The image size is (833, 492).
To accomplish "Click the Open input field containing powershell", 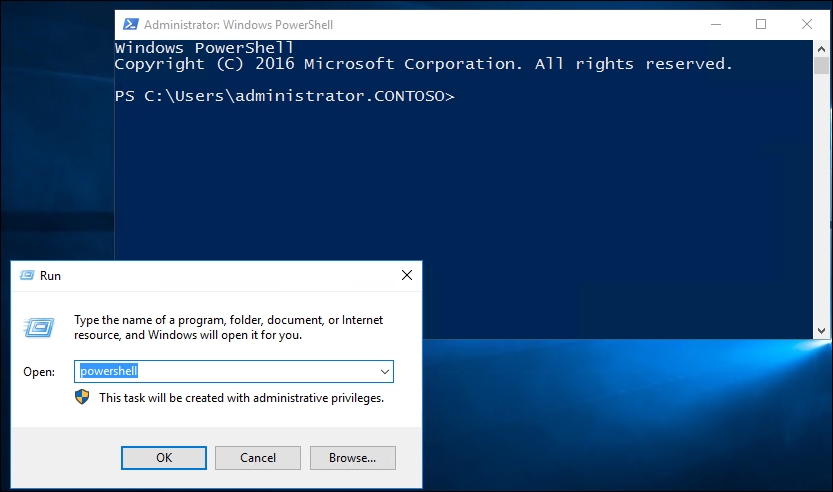I will pos(234,371).
